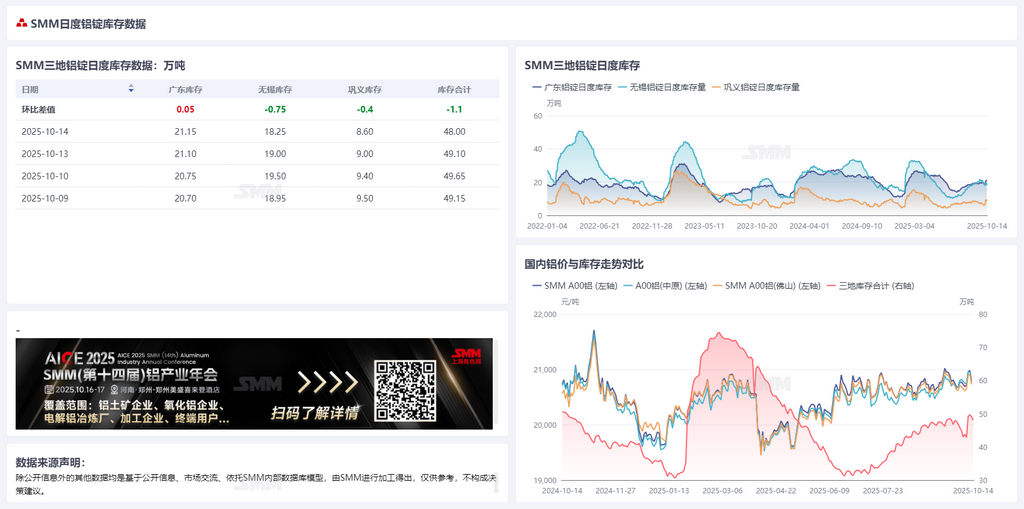
Task: Click the golden arrows on the banner
Action: [328, 382]
